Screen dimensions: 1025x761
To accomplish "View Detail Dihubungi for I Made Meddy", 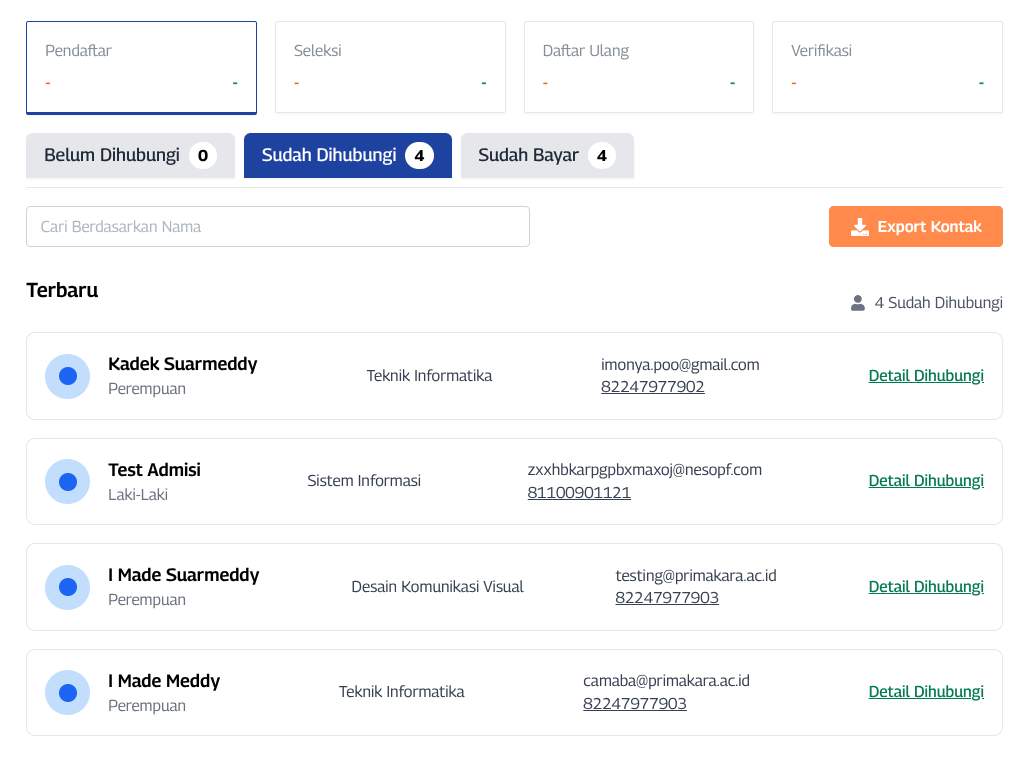I will 925,692.
